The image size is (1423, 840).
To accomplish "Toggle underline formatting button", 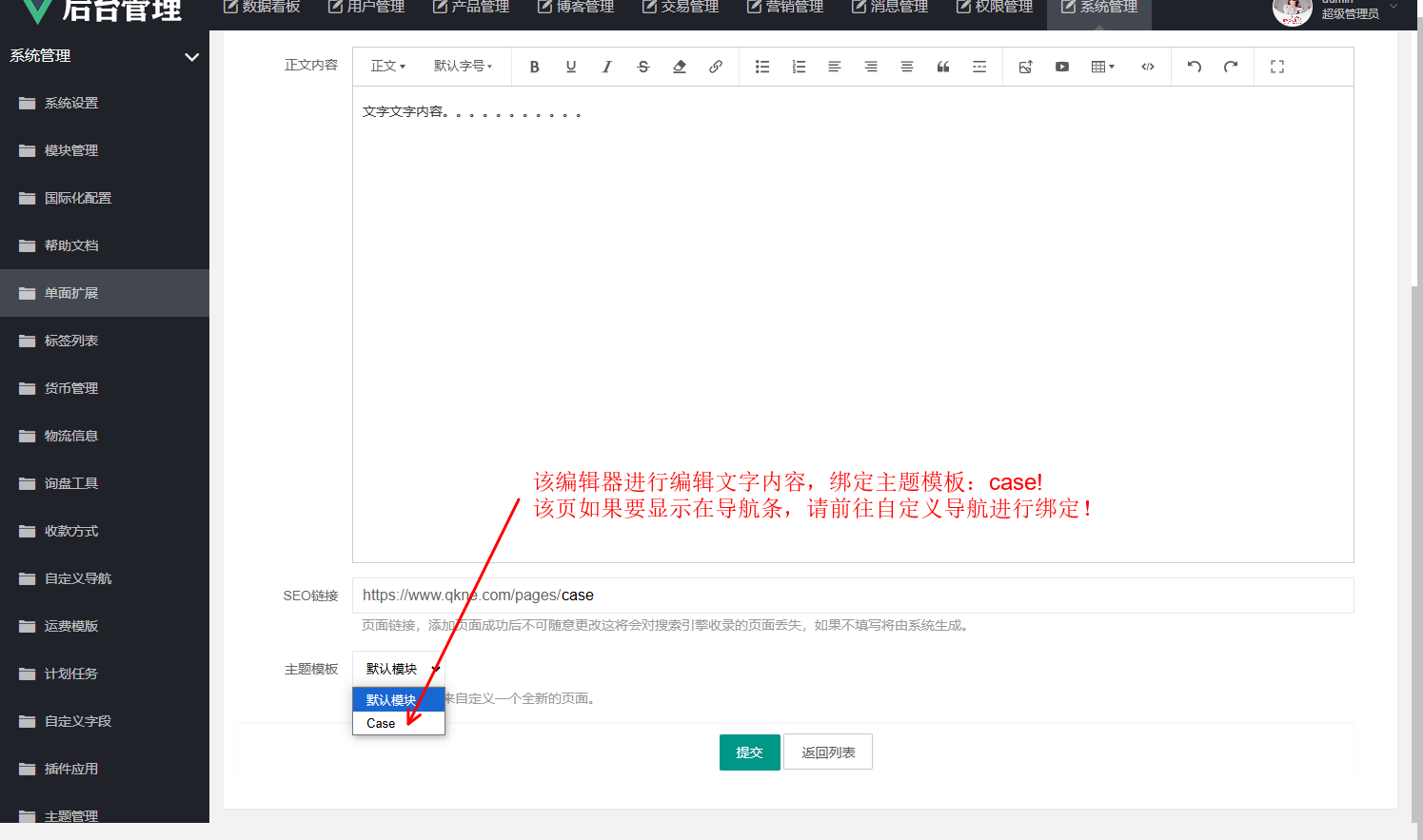I will (571, 67).
